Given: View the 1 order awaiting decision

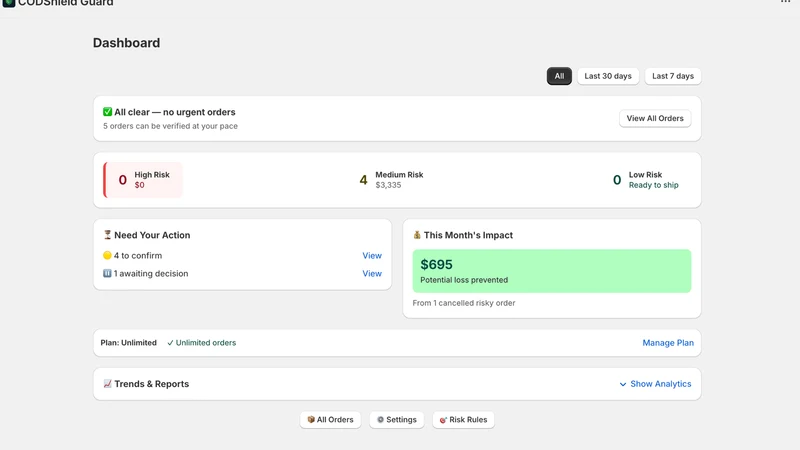Looking at the screenshot, I should pyautogui.click(x=372, y=273).
